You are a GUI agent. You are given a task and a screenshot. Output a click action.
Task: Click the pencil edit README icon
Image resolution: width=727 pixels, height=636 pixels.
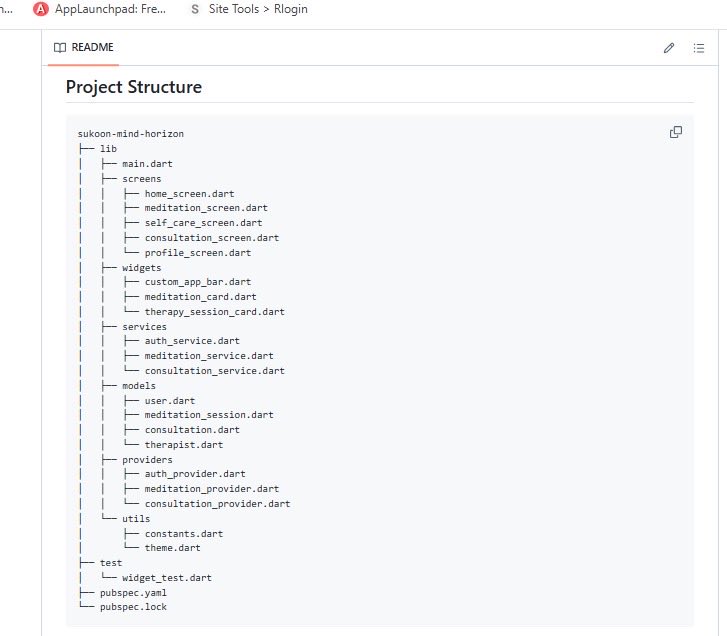[669, 48]
